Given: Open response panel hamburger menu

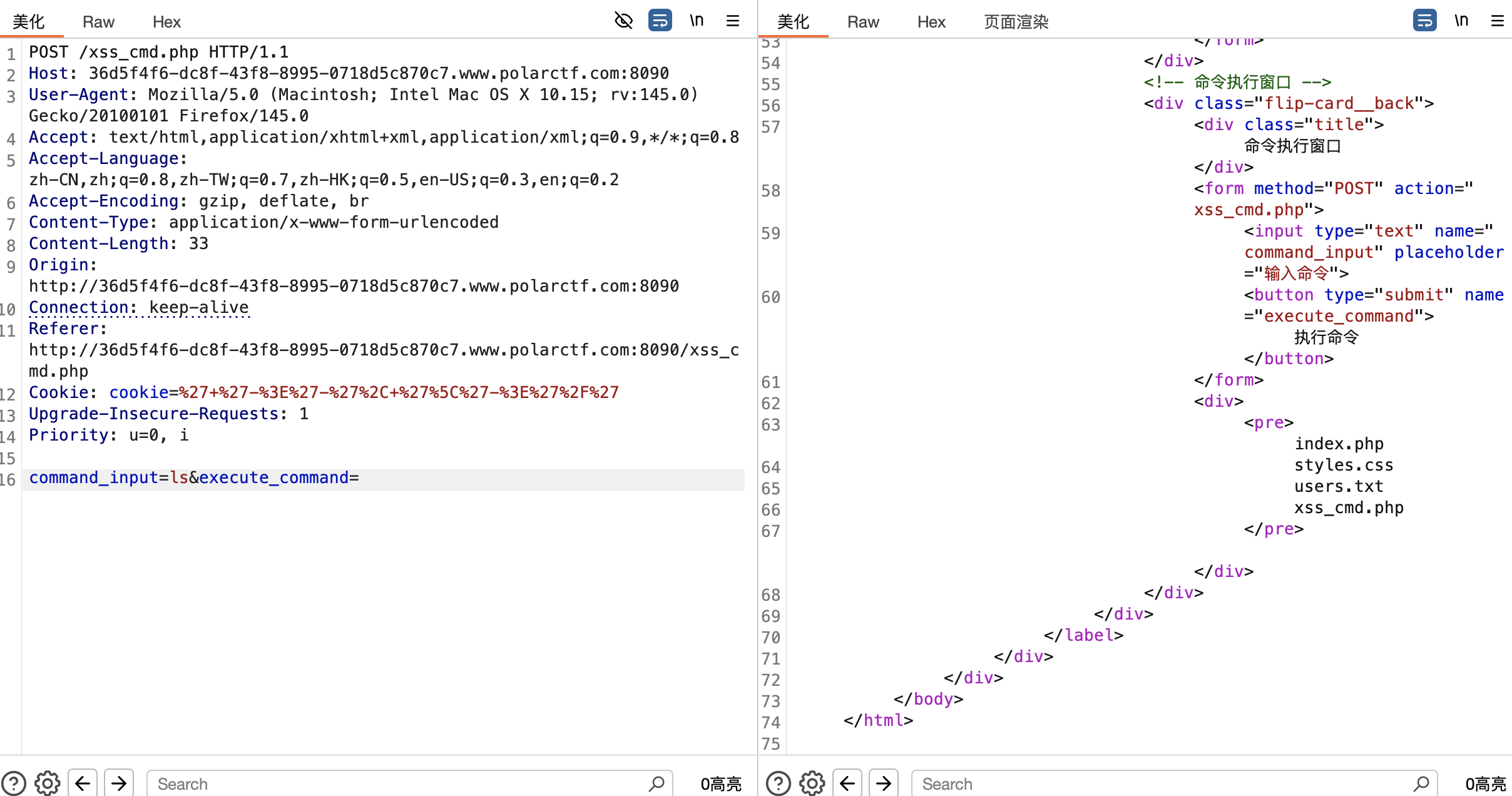Looking at the screenshot, I should (1497, 21).
